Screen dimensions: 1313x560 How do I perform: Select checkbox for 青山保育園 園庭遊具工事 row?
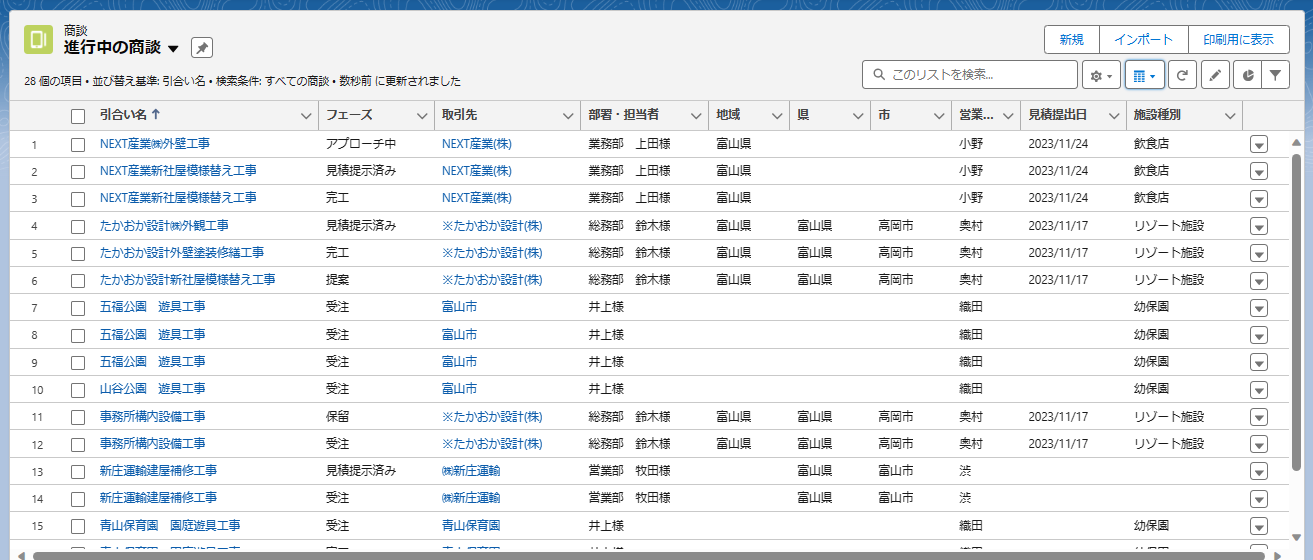[78, 526]
